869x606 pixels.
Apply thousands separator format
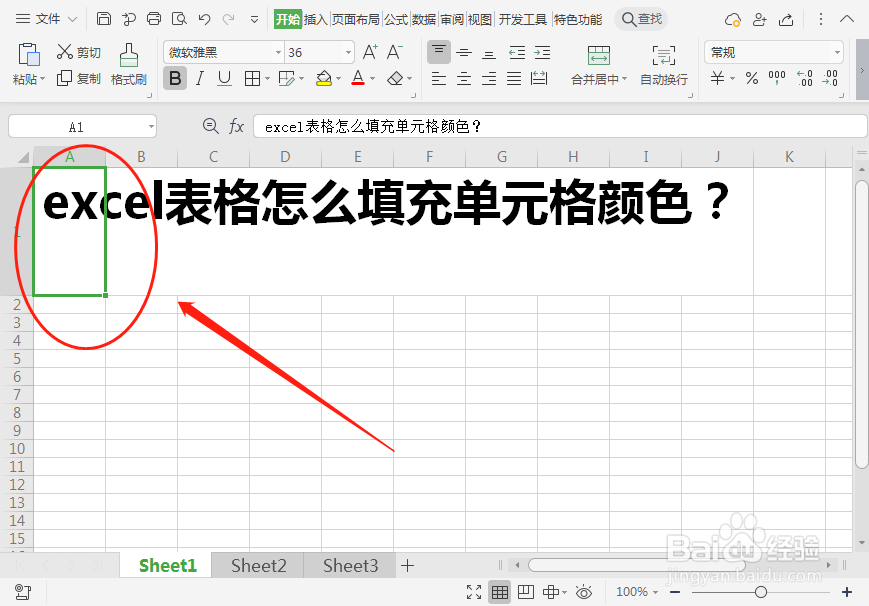(x=776, y=78)
